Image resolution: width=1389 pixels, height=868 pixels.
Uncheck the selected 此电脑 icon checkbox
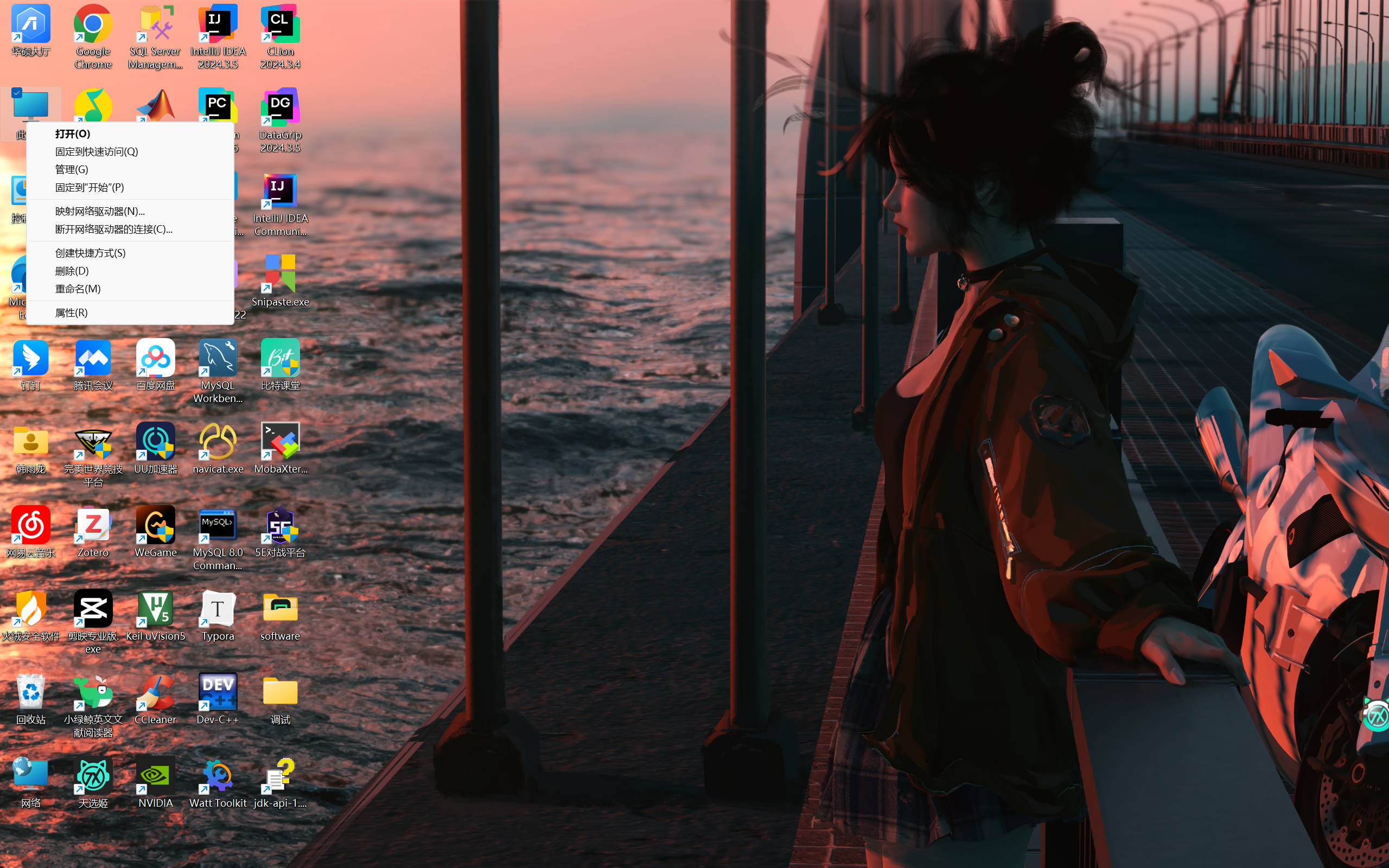click(x=17, y=93)
